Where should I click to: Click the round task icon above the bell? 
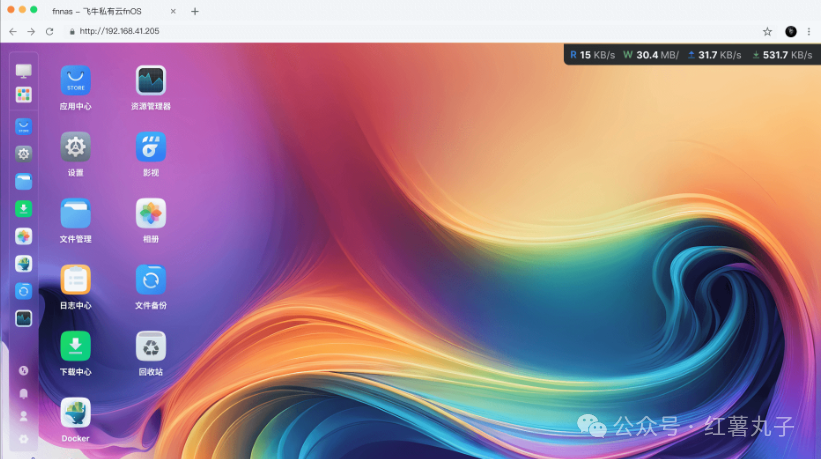24,371
